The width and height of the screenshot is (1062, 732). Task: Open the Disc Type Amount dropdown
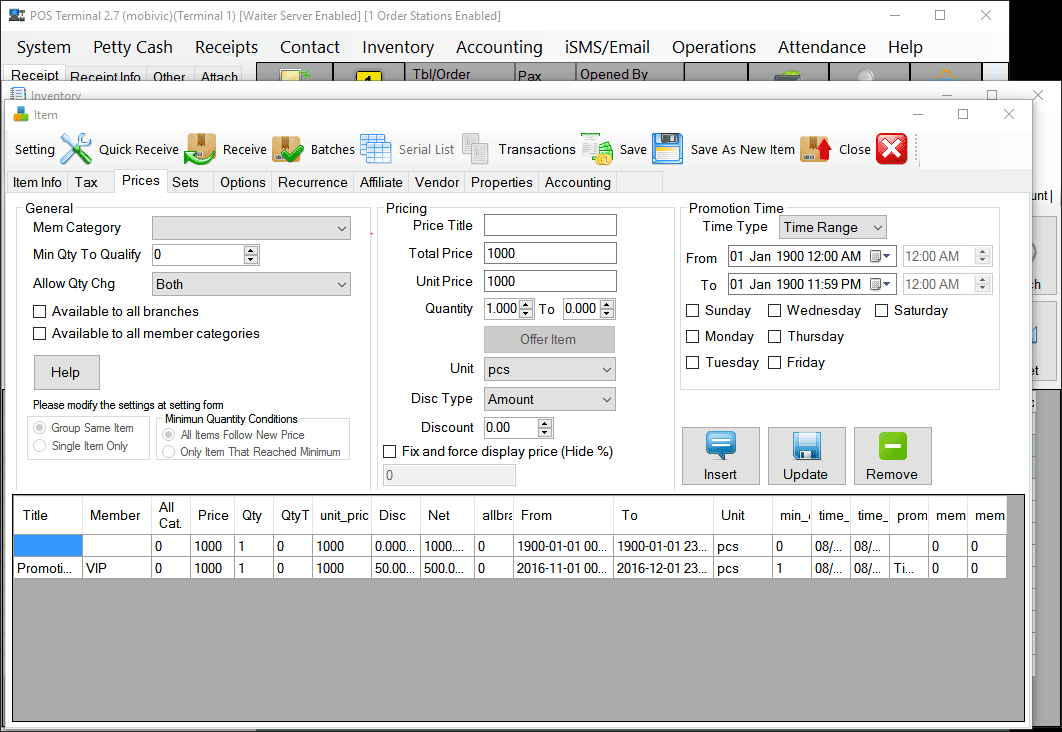[549, 400]
